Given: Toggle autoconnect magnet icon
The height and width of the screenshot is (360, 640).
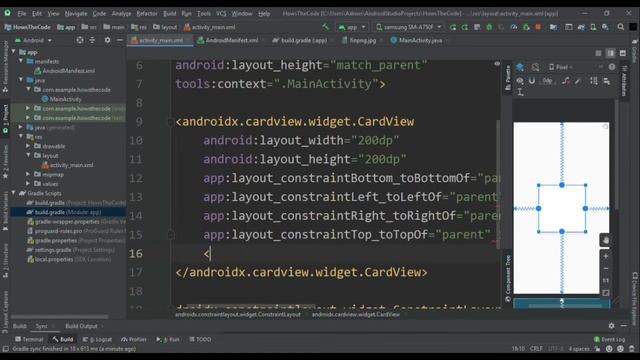Looking at the screenshot, I should pyautogui.click(x=532, y=81).
